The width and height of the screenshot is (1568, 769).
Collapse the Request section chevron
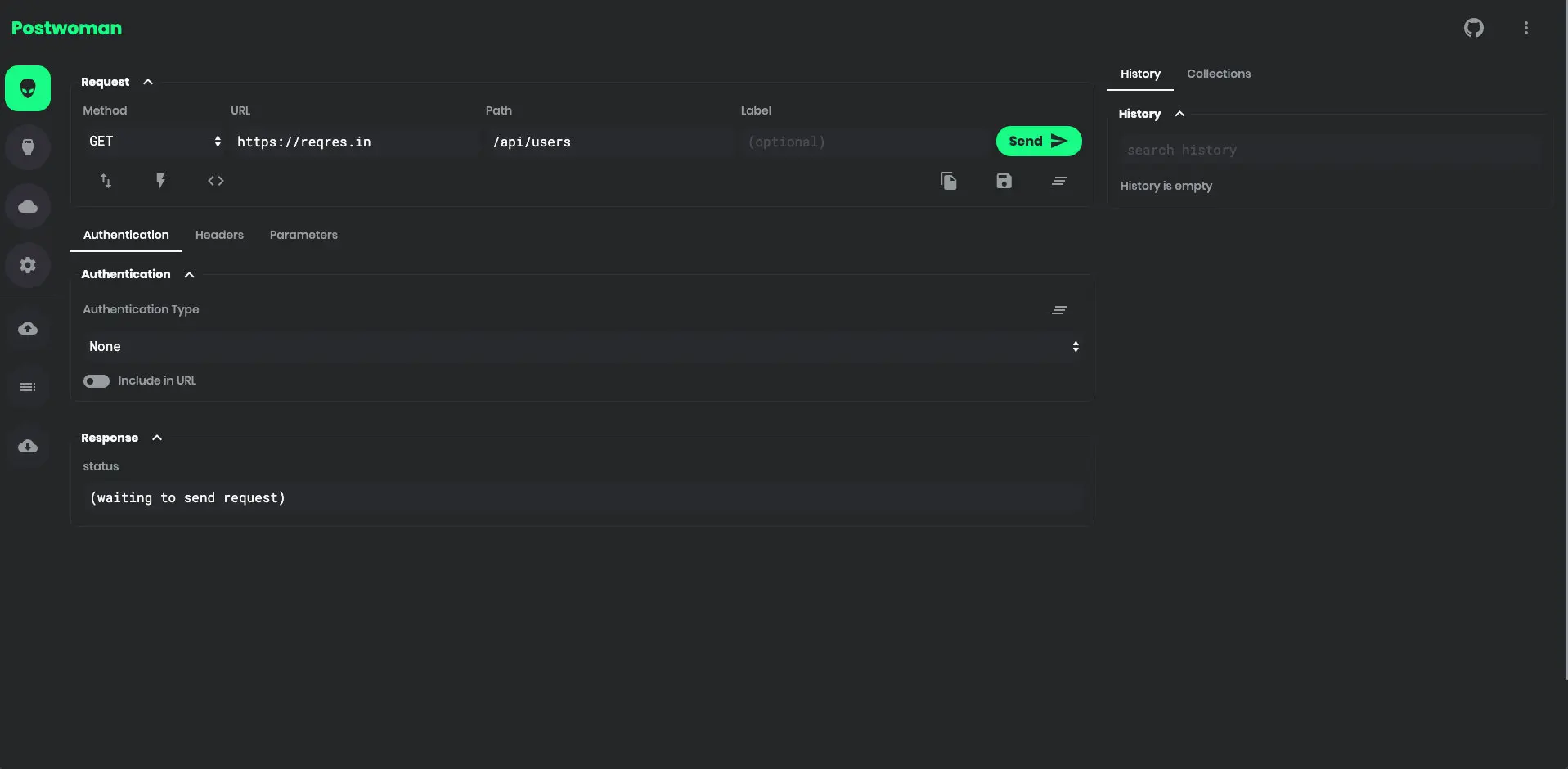click(x=148, y=82)
